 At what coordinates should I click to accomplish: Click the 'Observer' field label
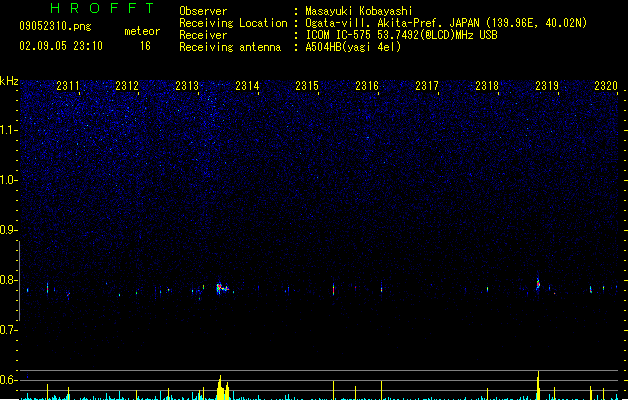(203, 11)
